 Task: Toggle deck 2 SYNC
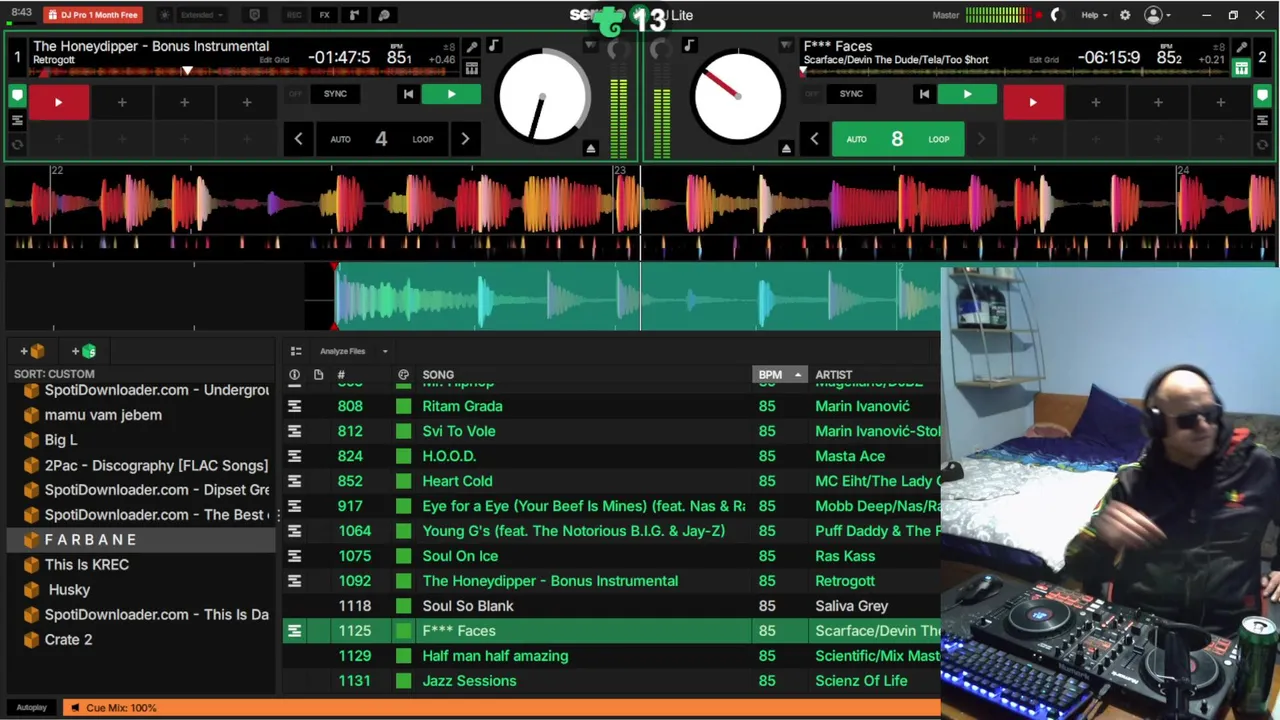tap(851, 94)
